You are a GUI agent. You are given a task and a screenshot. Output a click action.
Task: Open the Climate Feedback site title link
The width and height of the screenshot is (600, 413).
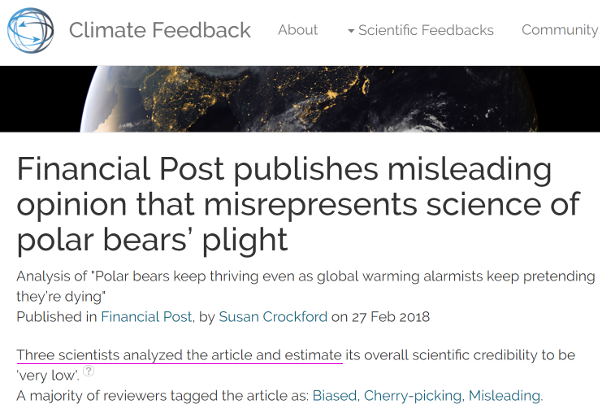click(160, 30)
